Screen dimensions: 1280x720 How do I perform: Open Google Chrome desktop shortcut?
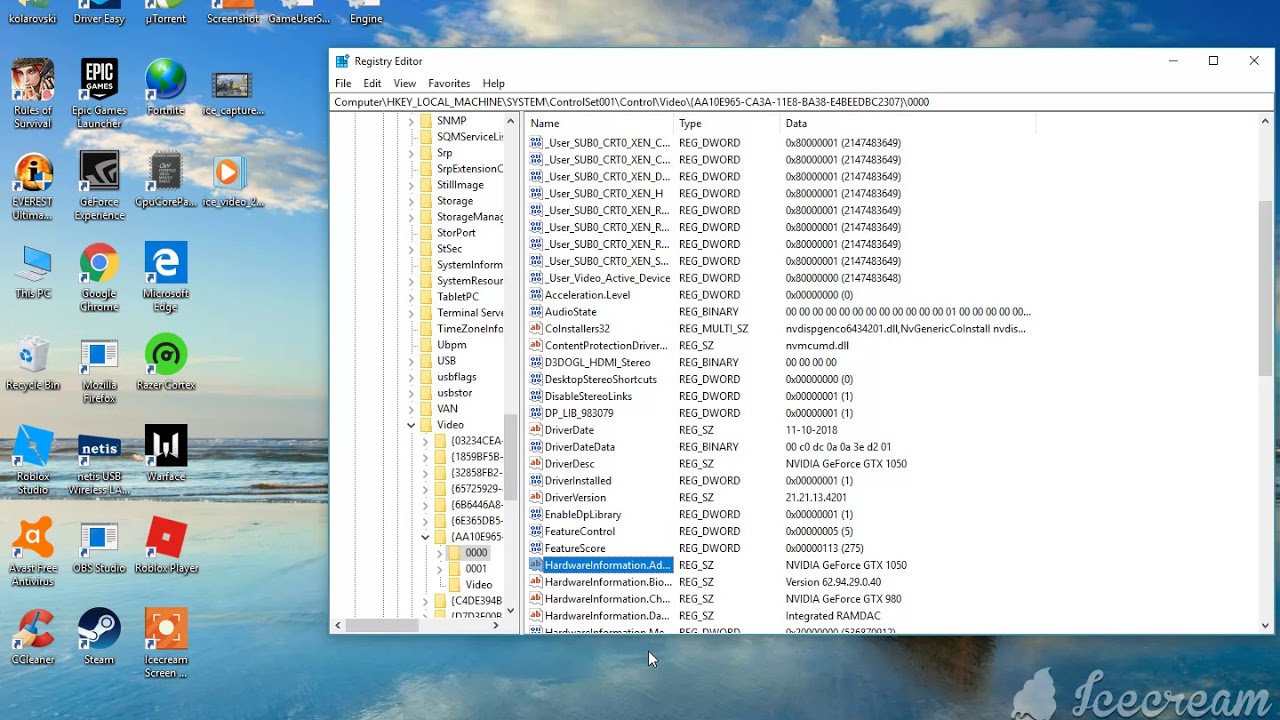coord(99,278)
